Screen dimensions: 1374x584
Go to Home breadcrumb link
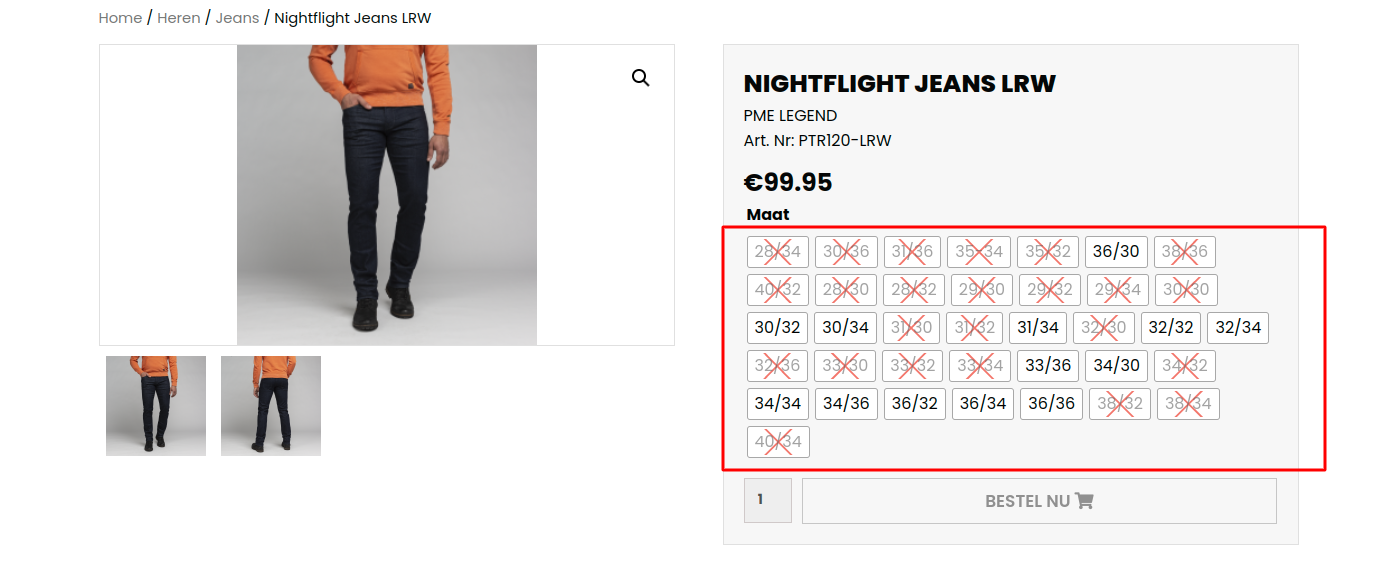(120, 18)
